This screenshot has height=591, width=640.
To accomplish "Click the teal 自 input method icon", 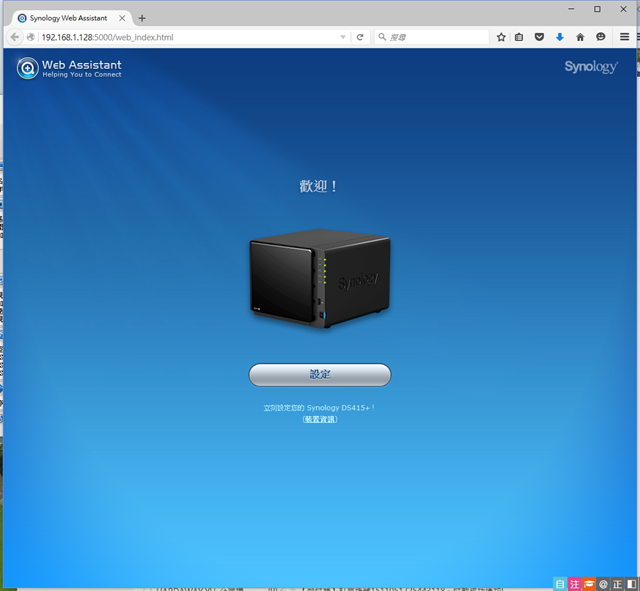I will click(x=560, y=584).
